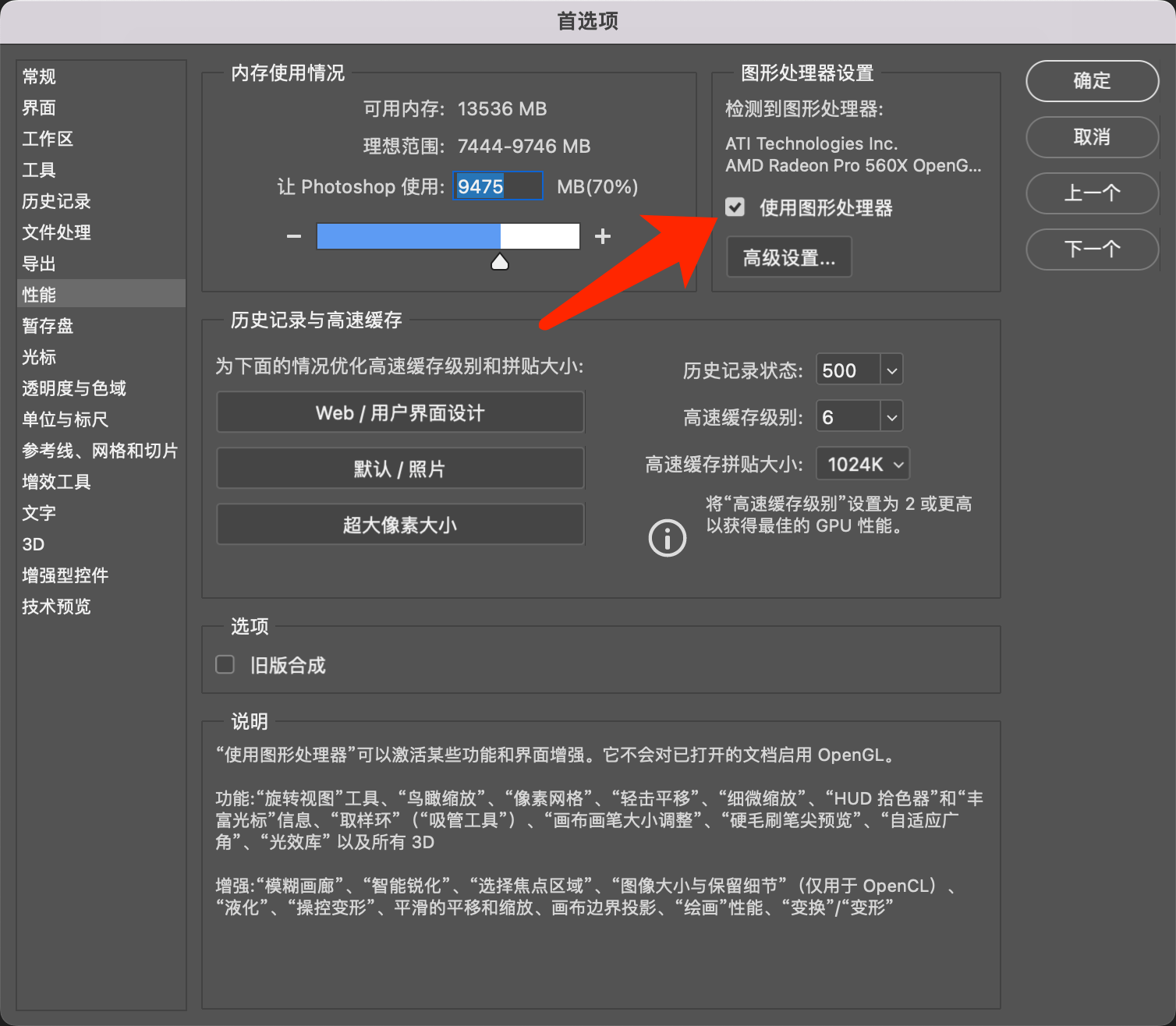The width and height of the screenshot is (1176, 1026).
Task: Go to 文件处理 preferences
Action: pyautogui.click(x=101, y=232)
